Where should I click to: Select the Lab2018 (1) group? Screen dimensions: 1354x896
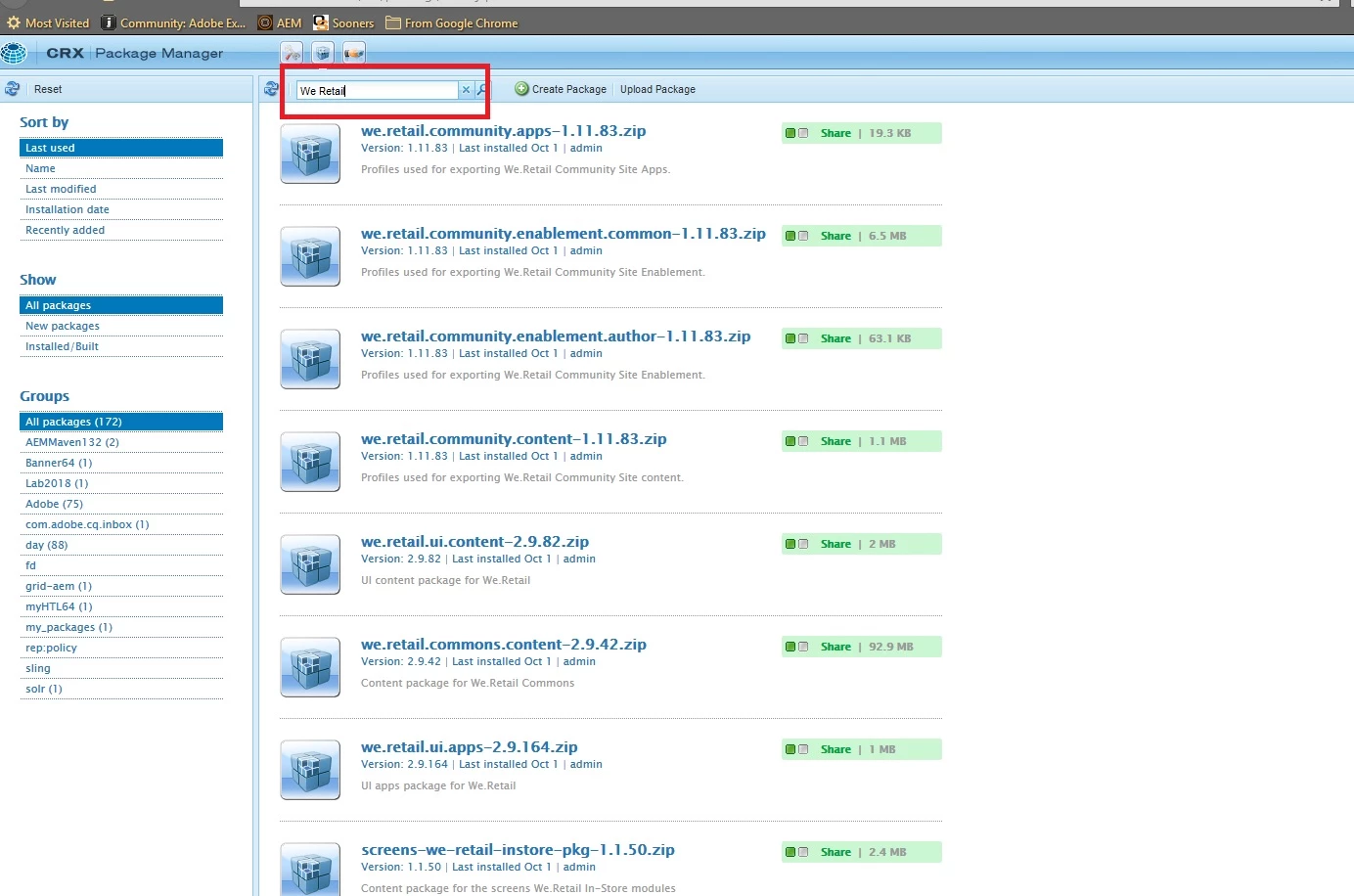[121, 483]
